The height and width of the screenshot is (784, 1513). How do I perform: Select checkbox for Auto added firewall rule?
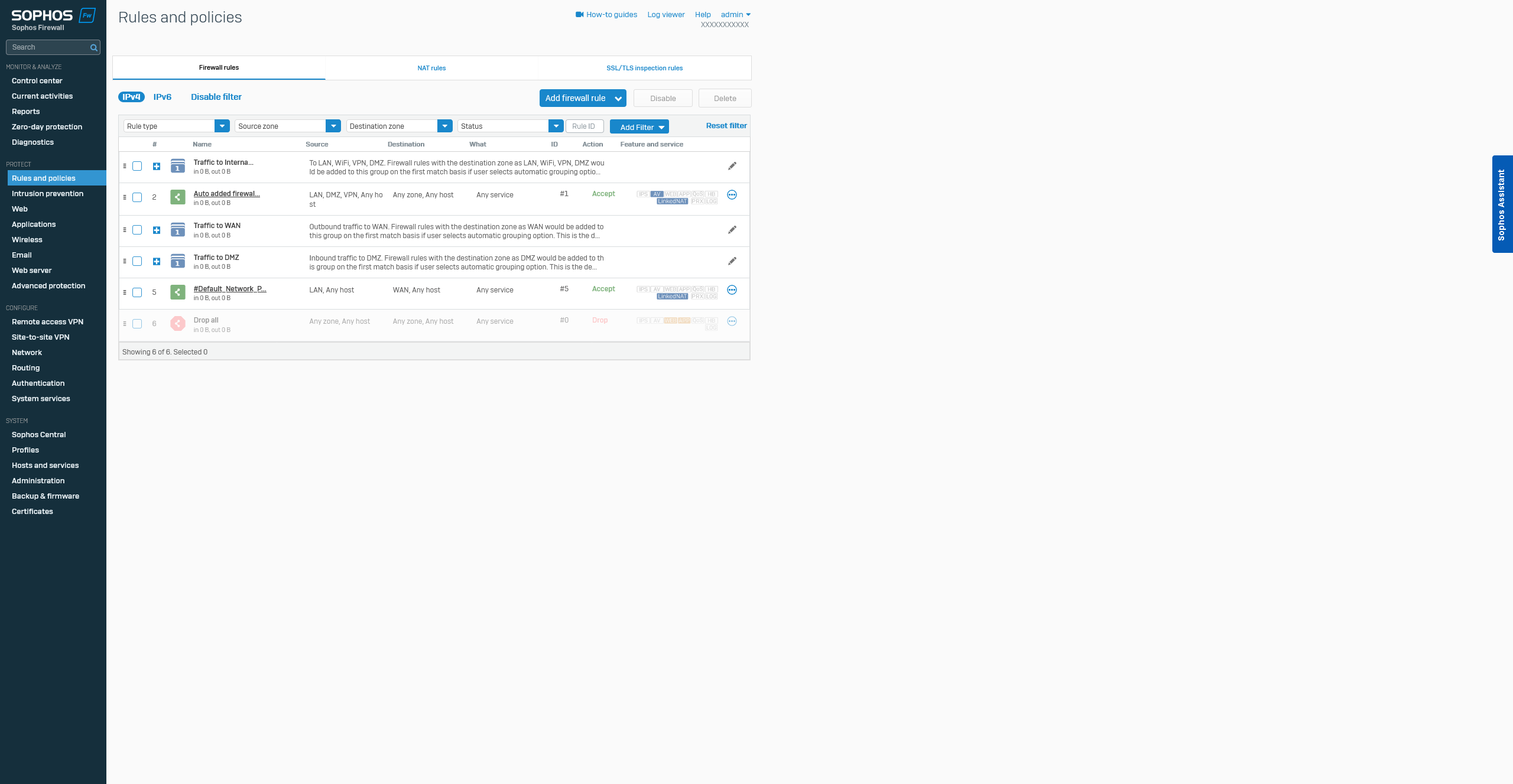[x=137, y=197]
